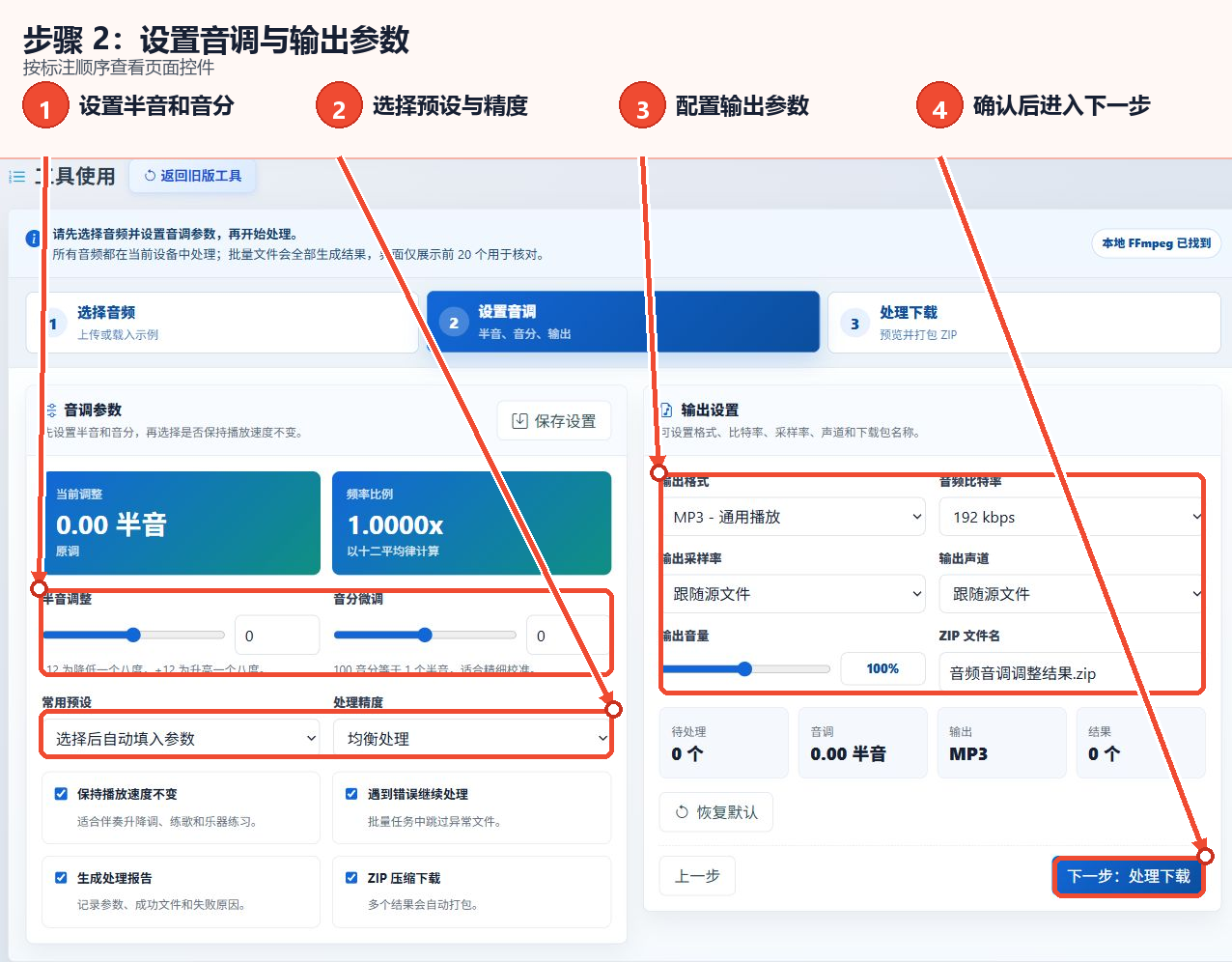1232x962 pixels.
Task: Click the text 批量任务中跳过异常文件。
Action: pyautogui.click(x=435, y=822)
